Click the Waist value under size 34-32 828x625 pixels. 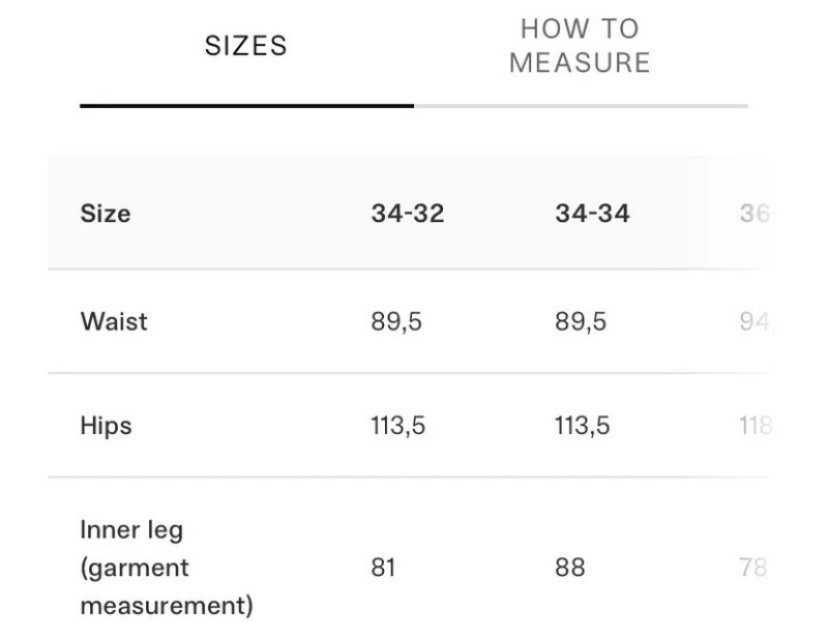(x=396, y=321)
